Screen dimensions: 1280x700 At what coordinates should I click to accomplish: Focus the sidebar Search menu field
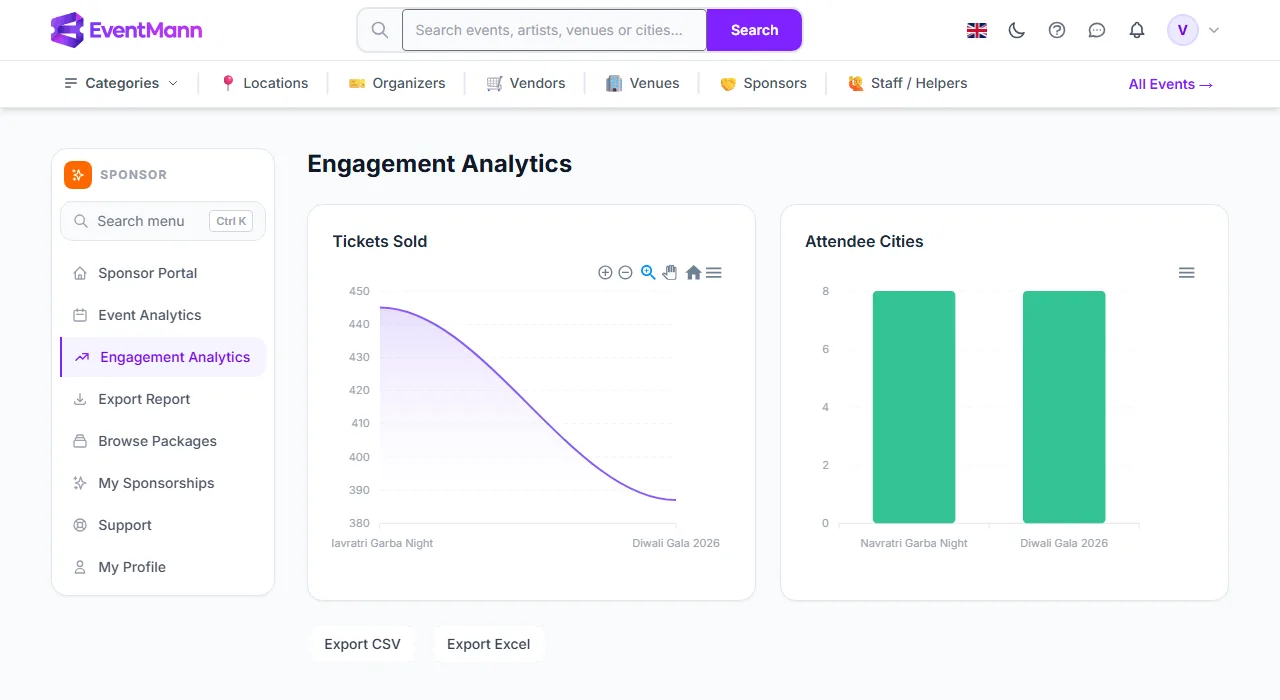point(163,221)
